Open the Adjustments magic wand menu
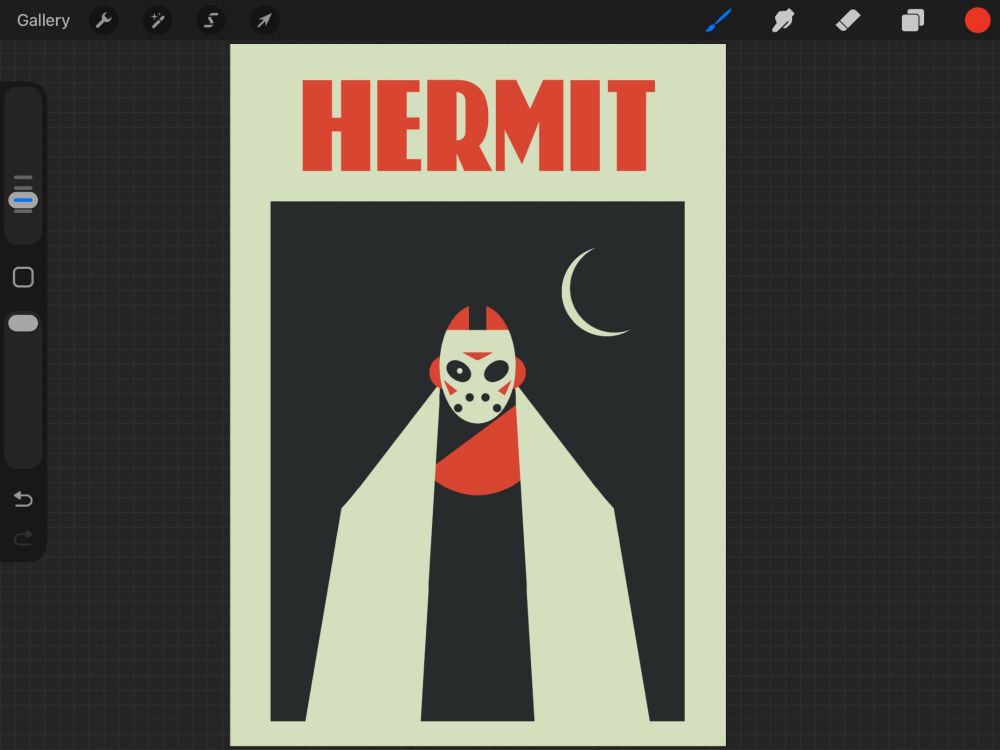This screenshot has width=1000, height=750. tap(157, 20)
